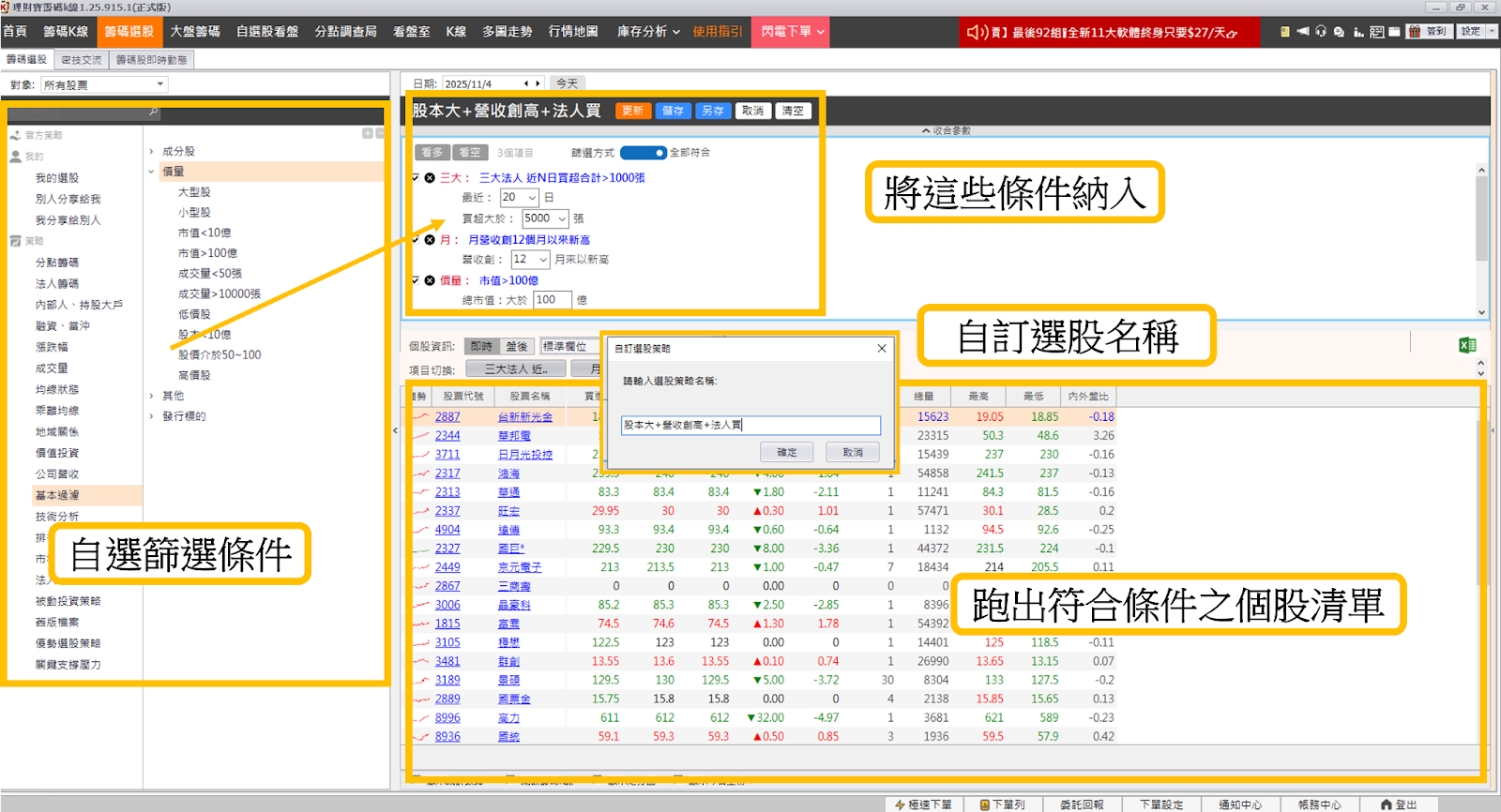Switch to the 密技交流 tab
The image size is (1501, 812).
pyautogui.click(x=82, y=60)
